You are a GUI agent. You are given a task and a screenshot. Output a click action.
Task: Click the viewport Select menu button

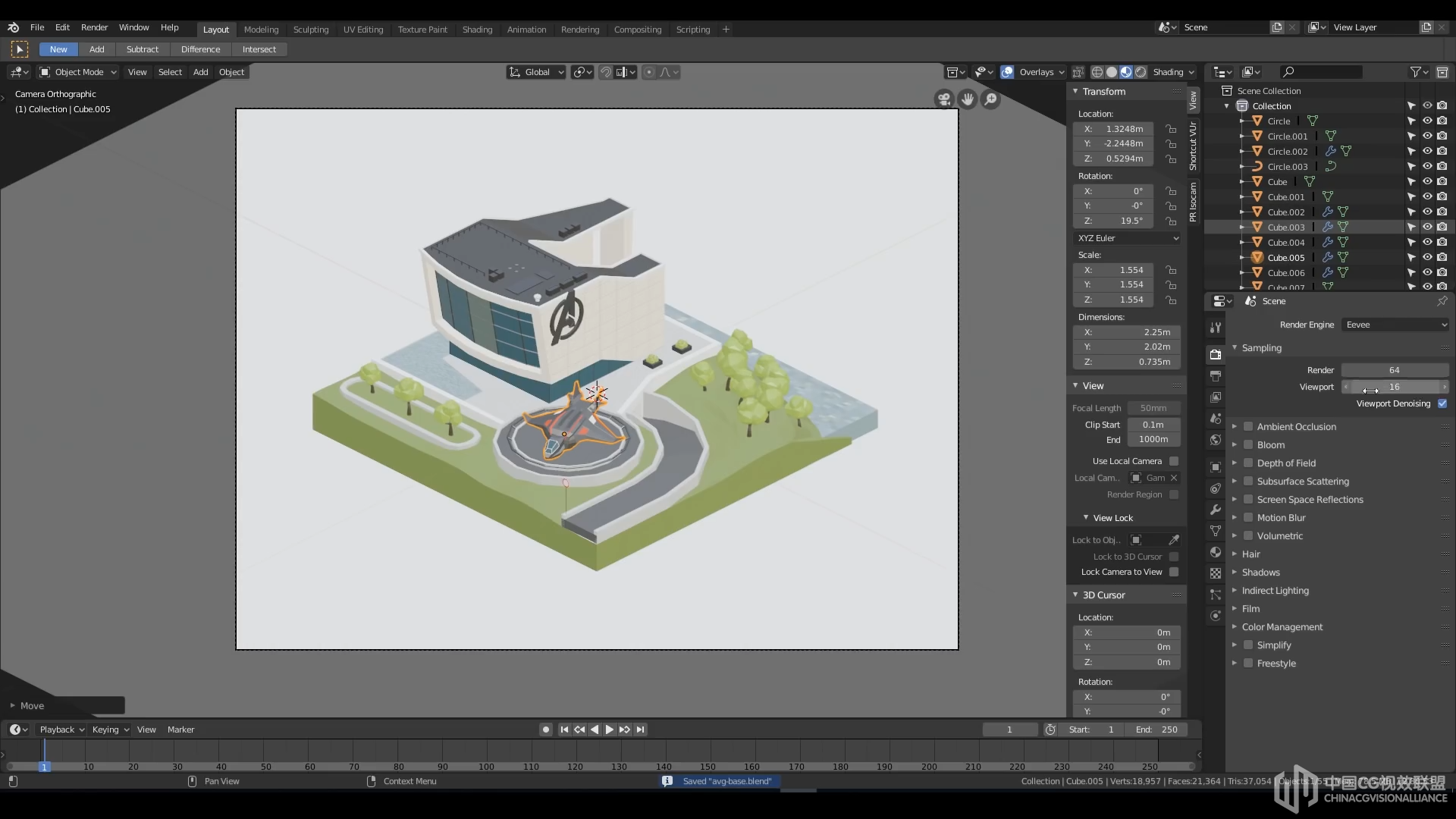pyautogui.click(x=170, y=72)
